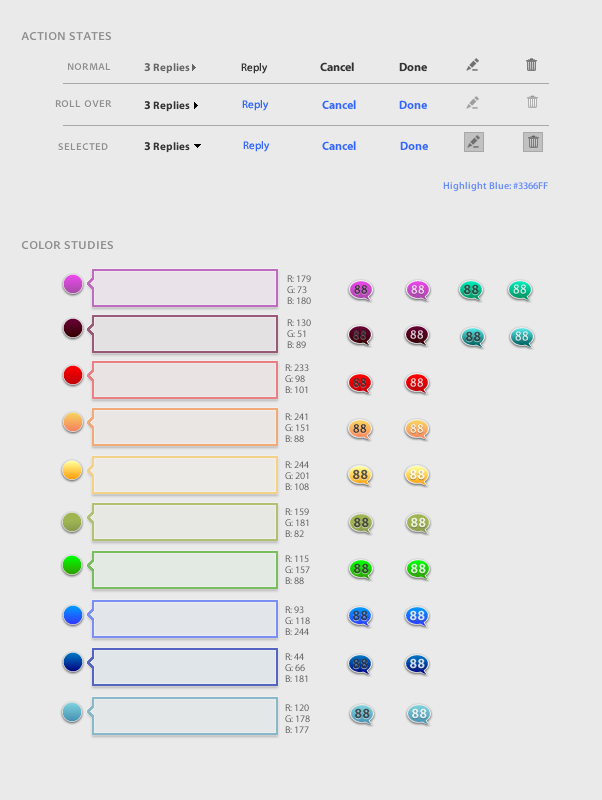Click the selected-state trash delete icon
The height and width of the screenshot is (800, 602).
tap(533, 142)
